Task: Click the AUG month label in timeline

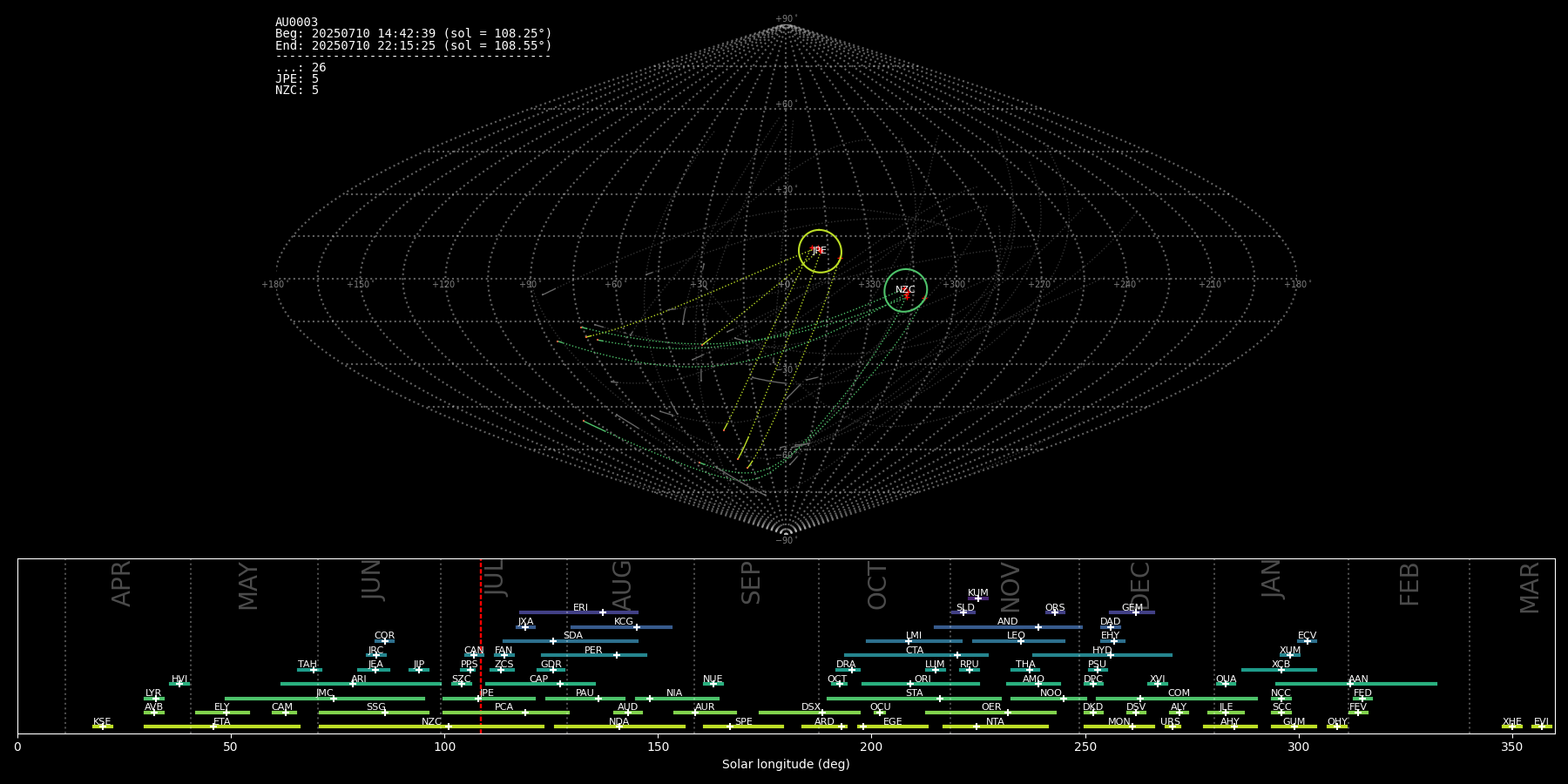Action: coord(622,585)
